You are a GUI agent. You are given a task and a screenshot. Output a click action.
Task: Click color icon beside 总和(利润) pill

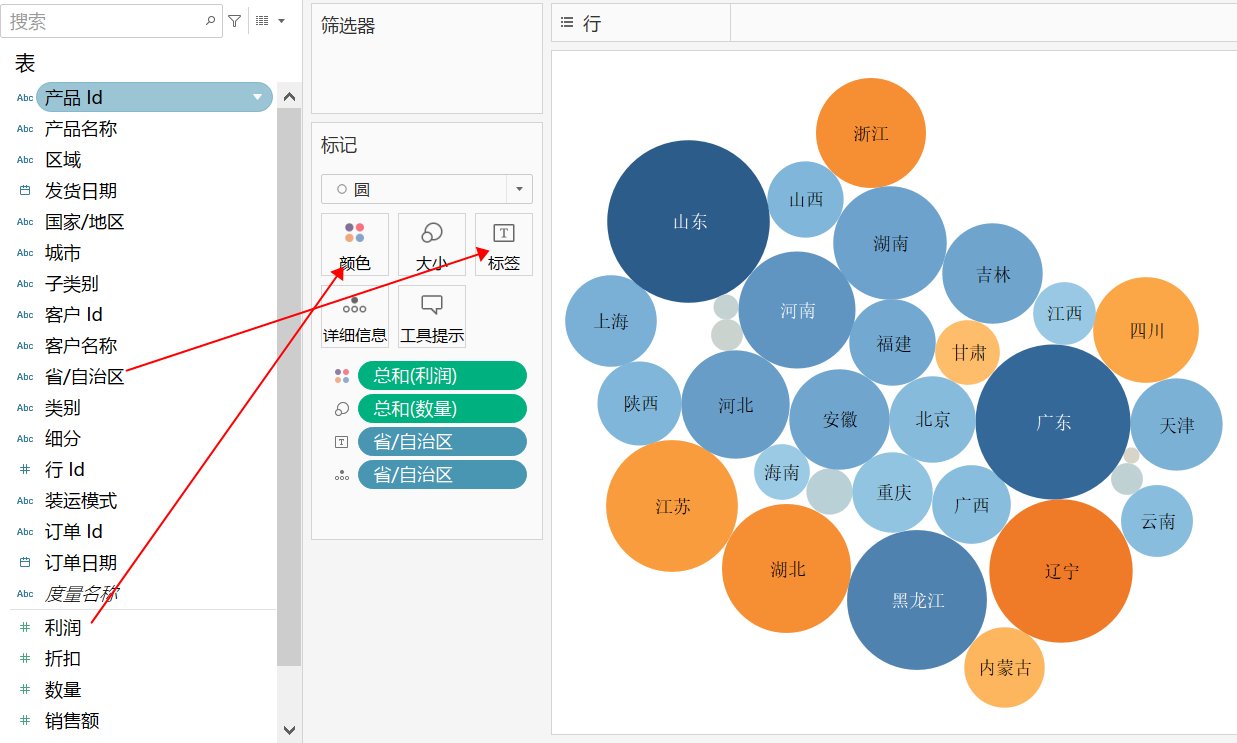[x=342, y=376]
